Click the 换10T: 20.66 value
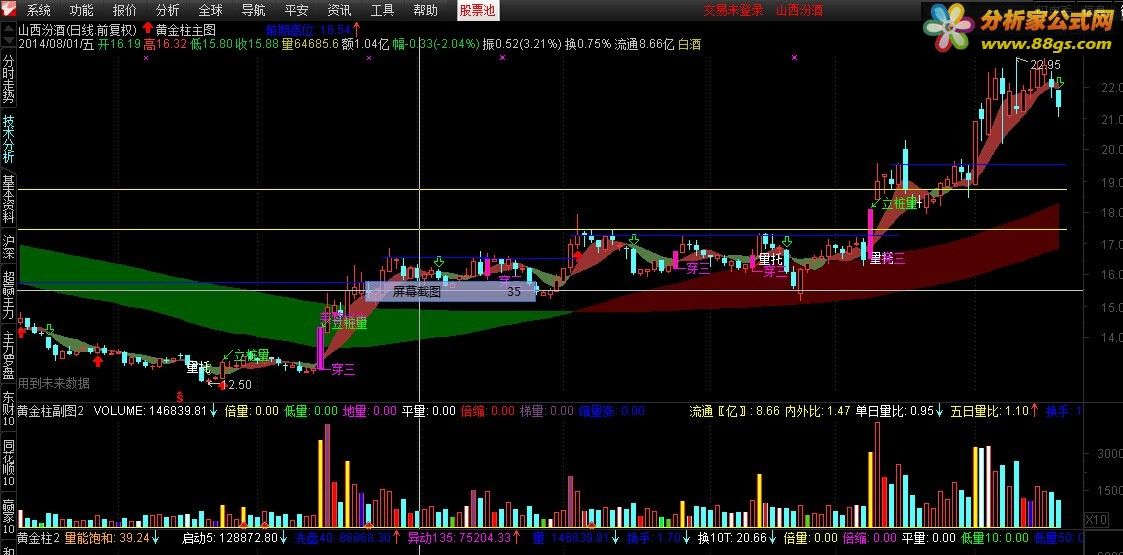This screenshot has width=1123, height=555. 732,538
